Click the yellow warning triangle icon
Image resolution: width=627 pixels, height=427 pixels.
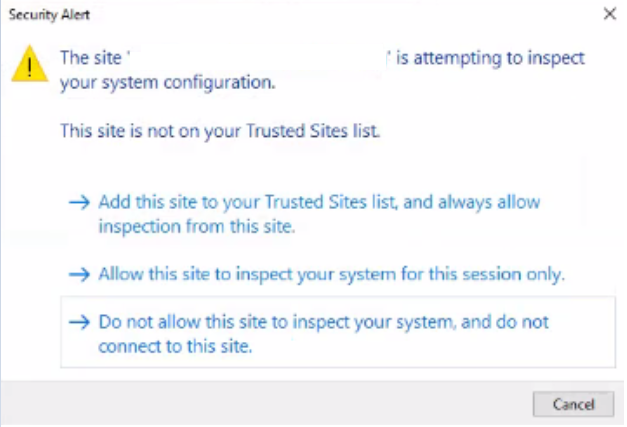(30, 65)
